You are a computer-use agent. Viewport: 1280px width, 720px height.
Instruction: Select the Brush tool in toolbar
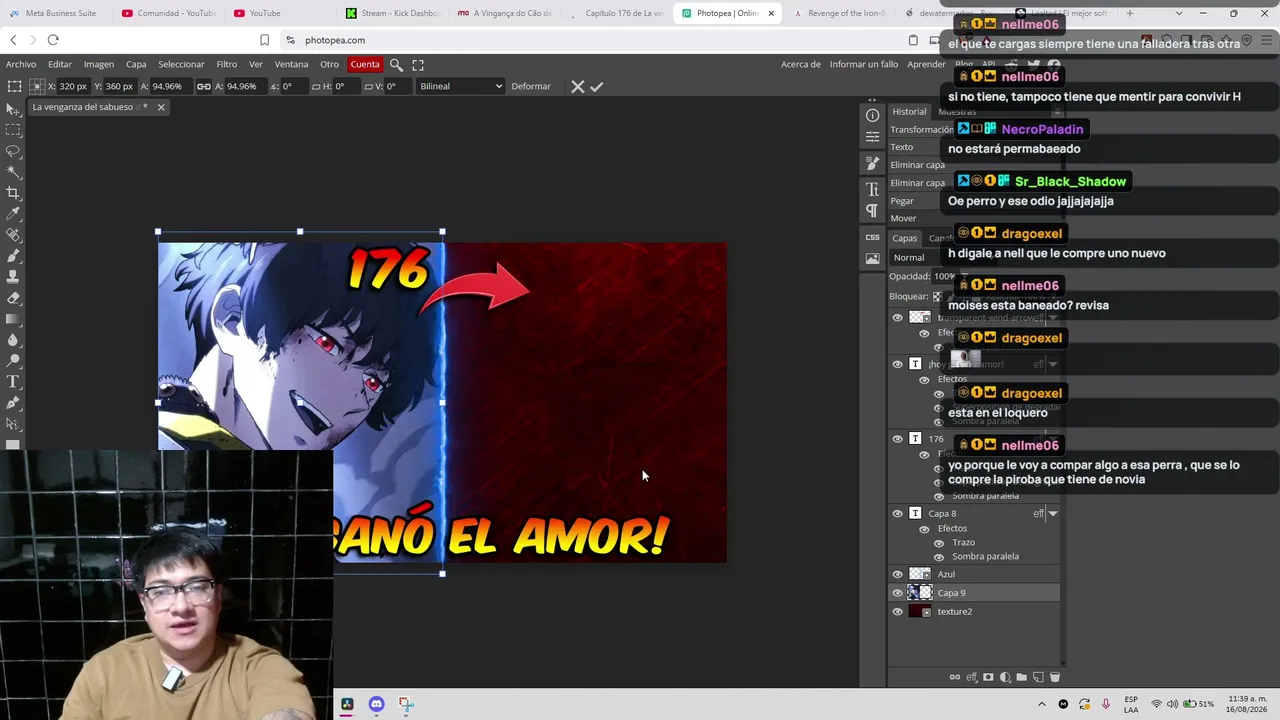pyautogui.click(x=13, y=256)
